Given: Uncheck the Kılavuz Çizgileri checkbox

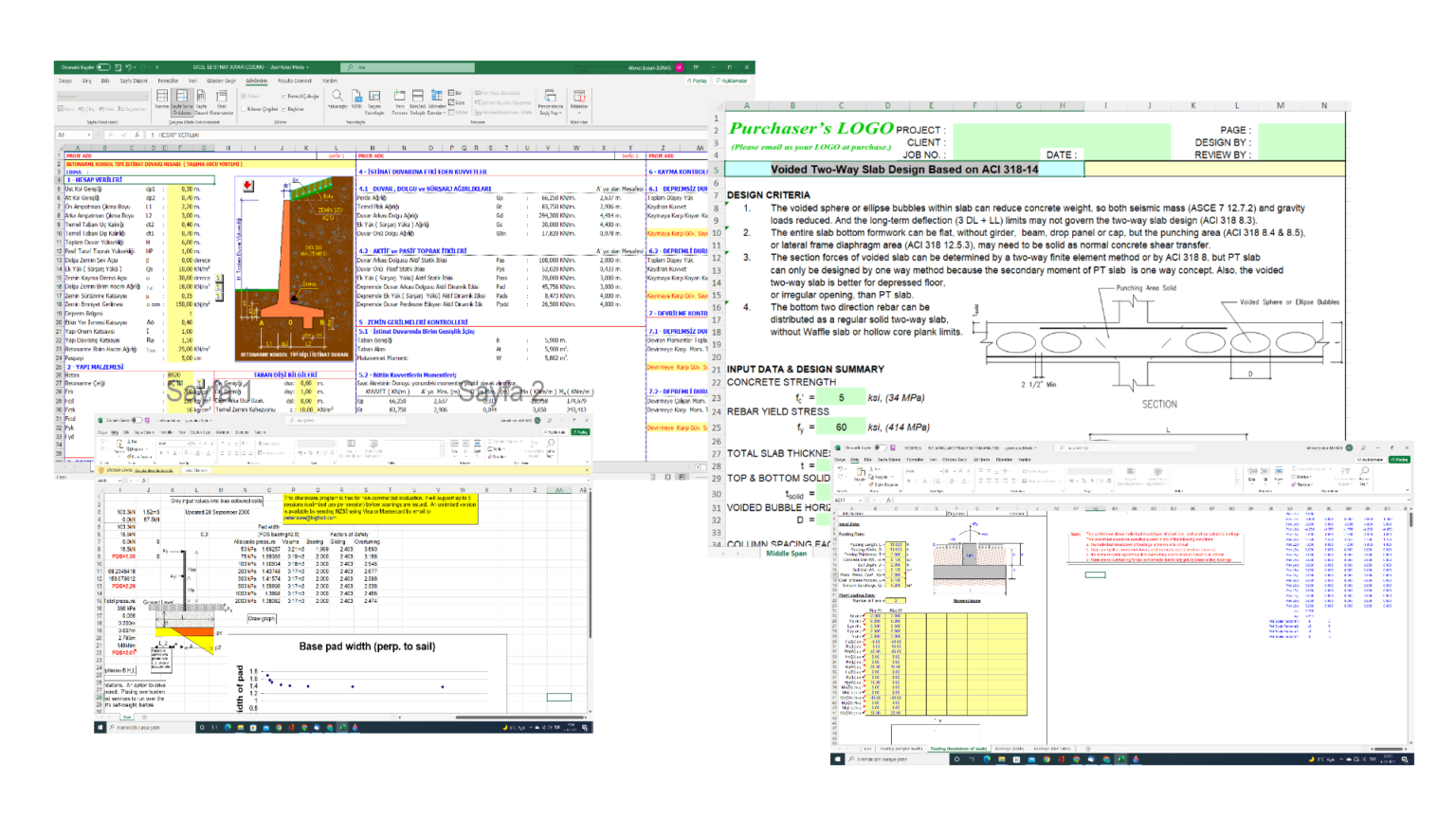Looking at the screenshot, I should pyautogui.click(x=245, y=109).
